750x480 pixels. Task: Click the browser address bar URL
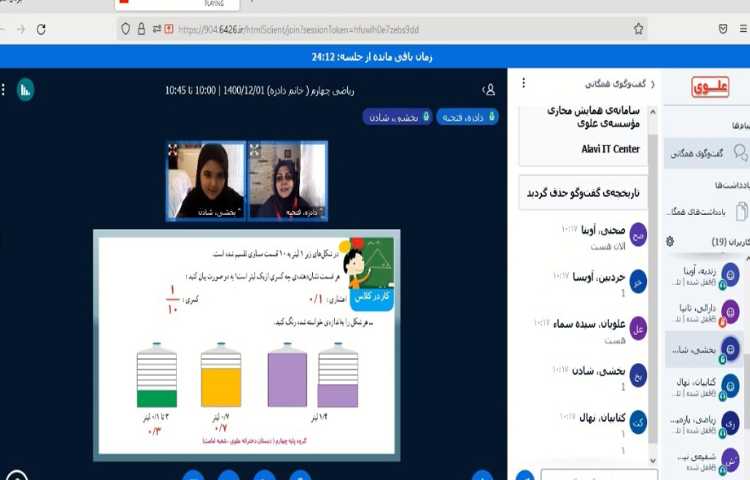tap(300, 29)
